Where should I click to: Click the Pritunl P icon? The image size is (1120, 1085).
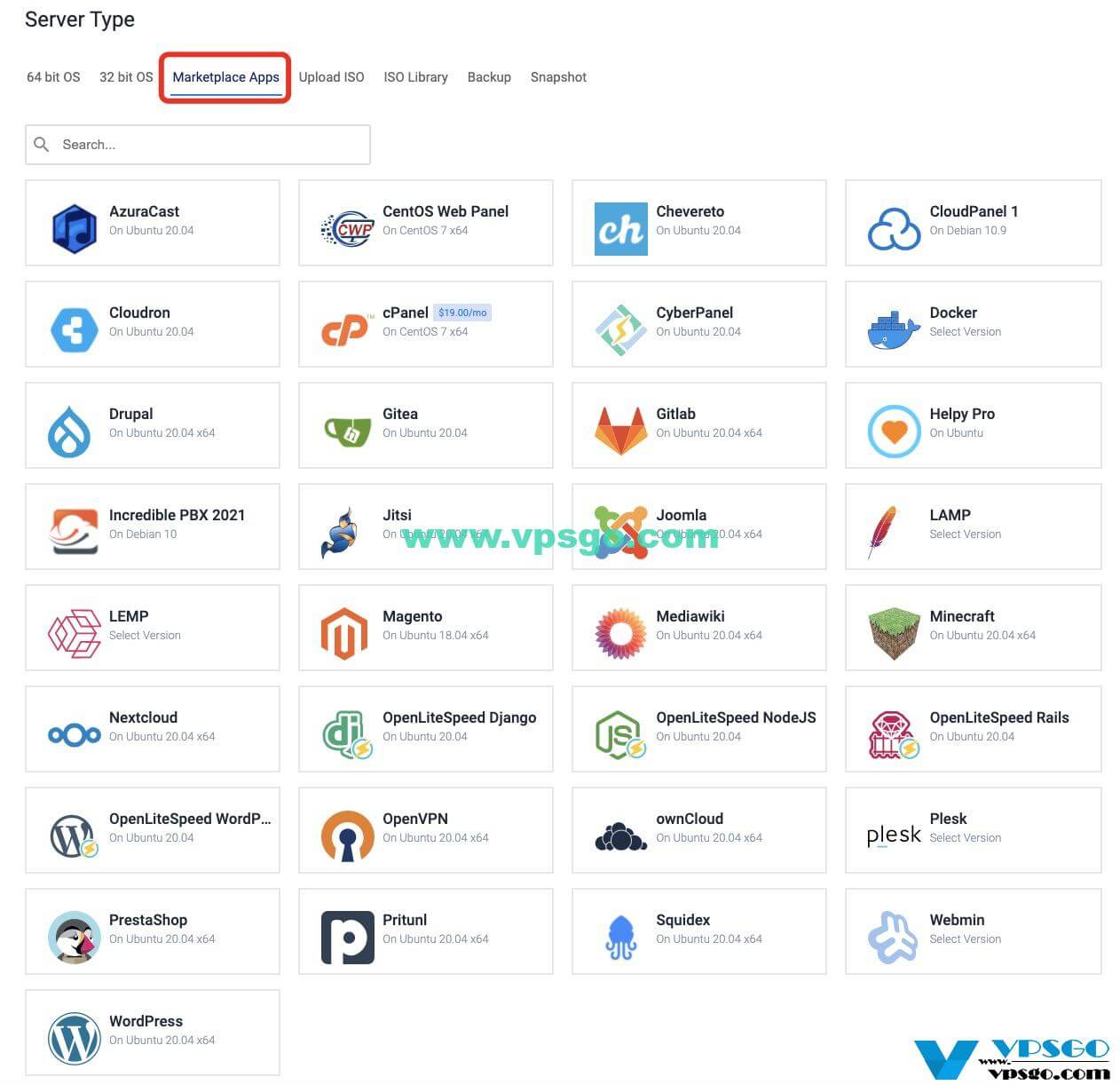tap(347, 938)
